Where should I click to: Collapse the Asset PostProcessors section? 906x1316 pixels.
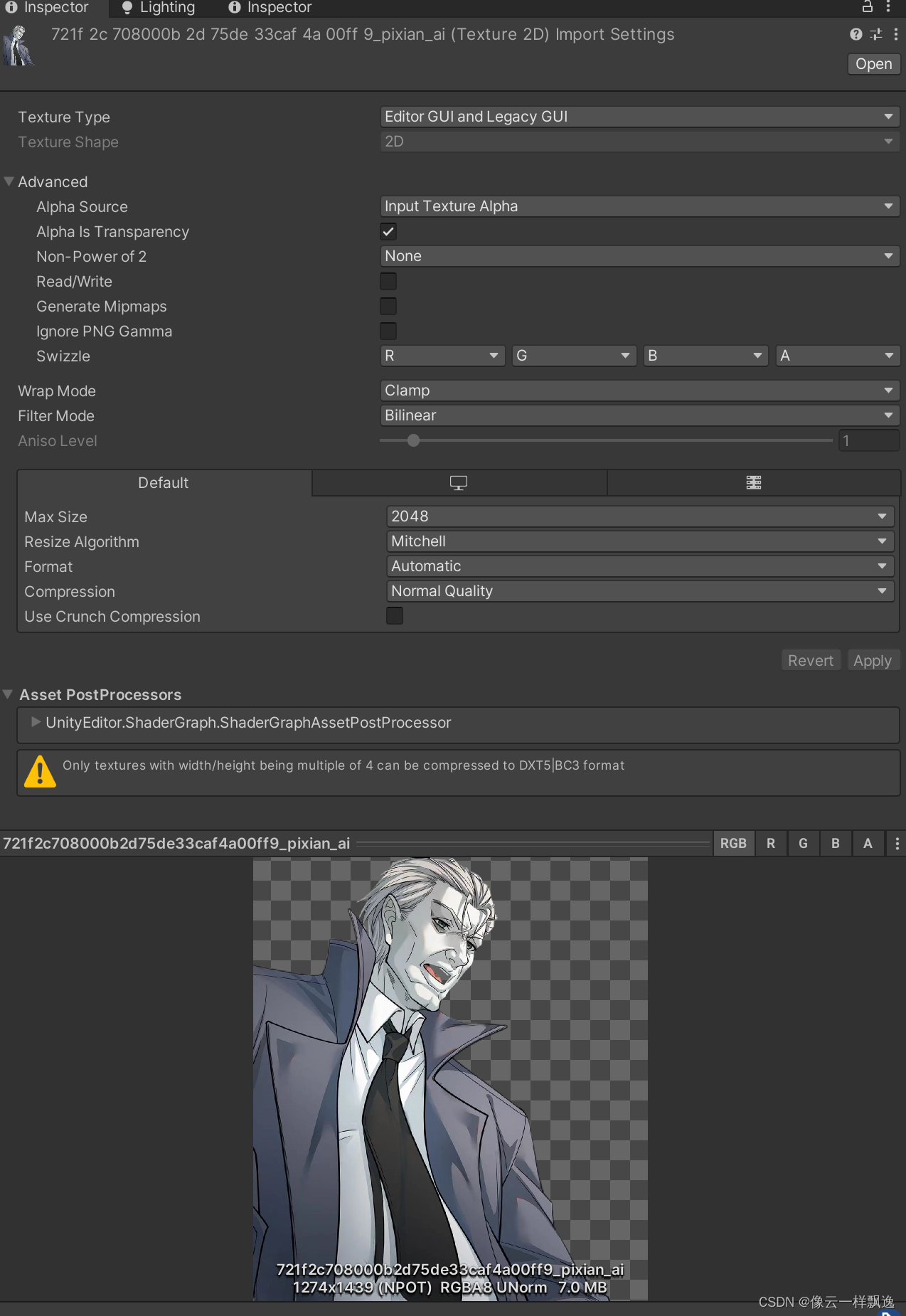[x=8, y=694]
